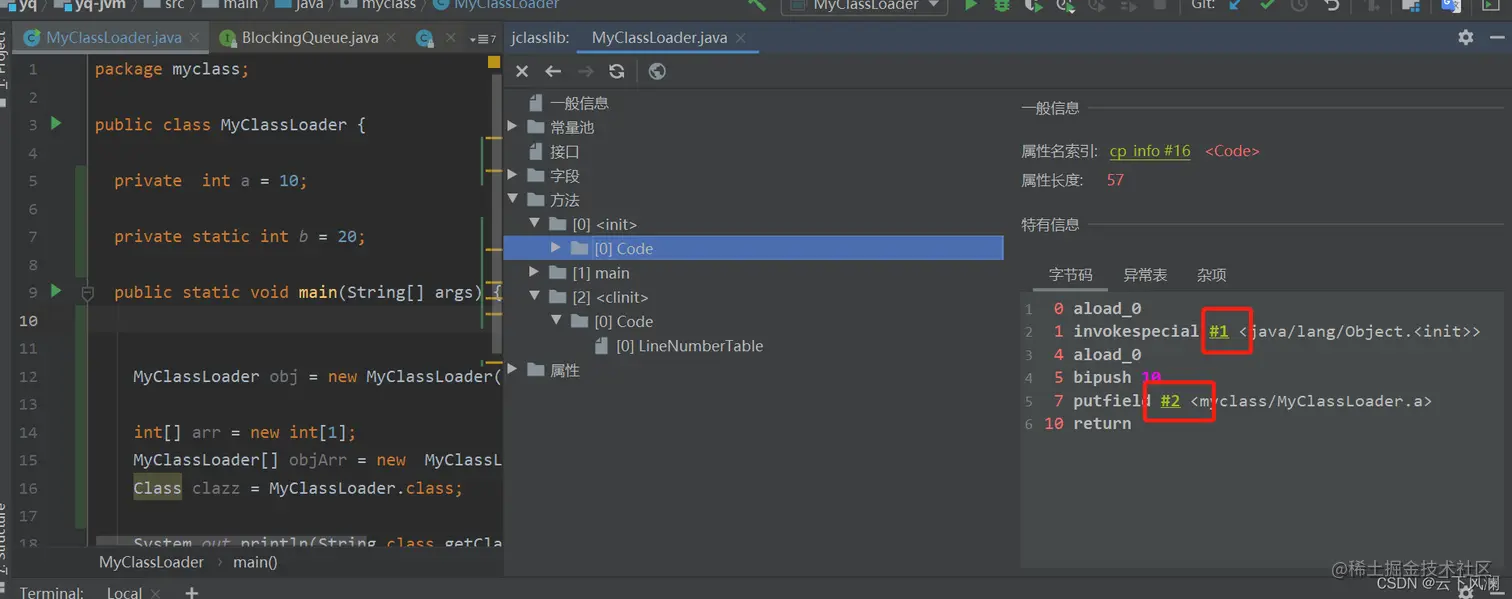Viewport: 1512px width, 599px height.
Task: Run the application with the green Run icon
Action: (970, 7)
